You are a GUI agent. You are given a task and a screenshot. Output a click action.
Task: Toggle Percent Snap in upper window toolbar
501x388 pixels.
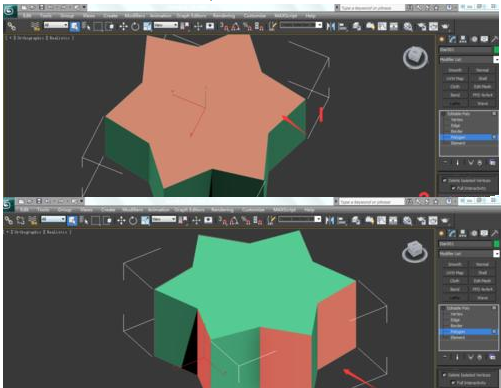[x=247, y=26]
